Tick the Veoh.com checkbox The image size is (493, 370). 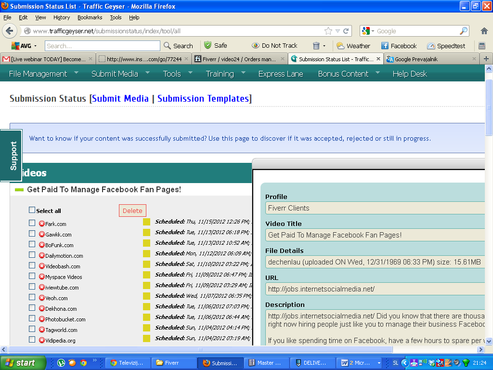[x=32, y=297]
